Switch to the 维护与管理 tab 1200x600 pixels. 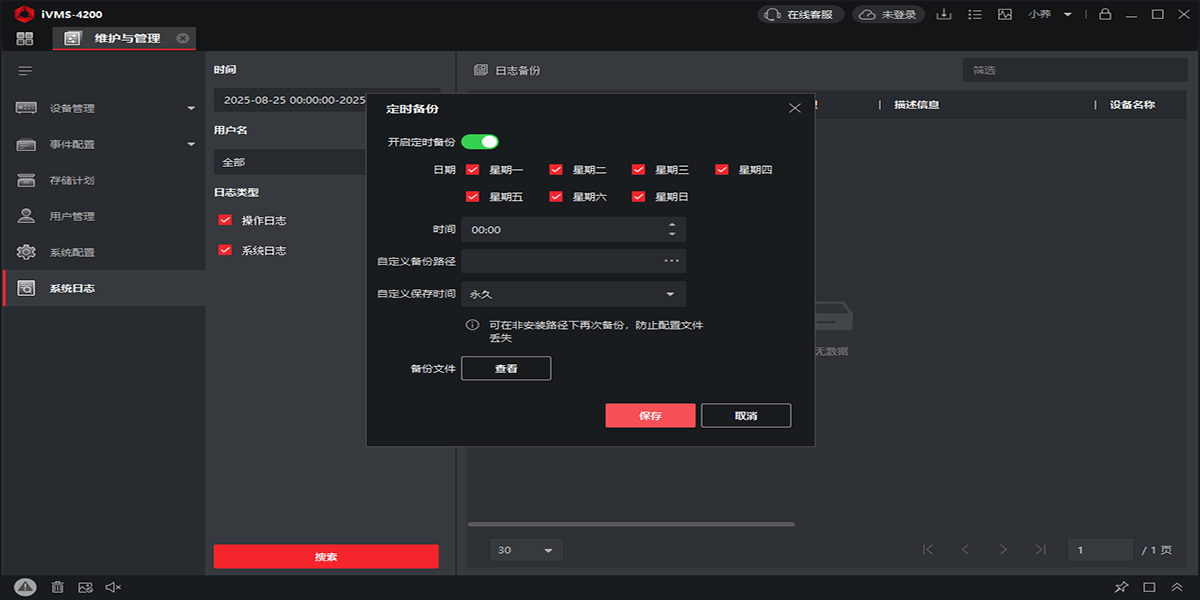pyautogui.click(x=125, y=38)
